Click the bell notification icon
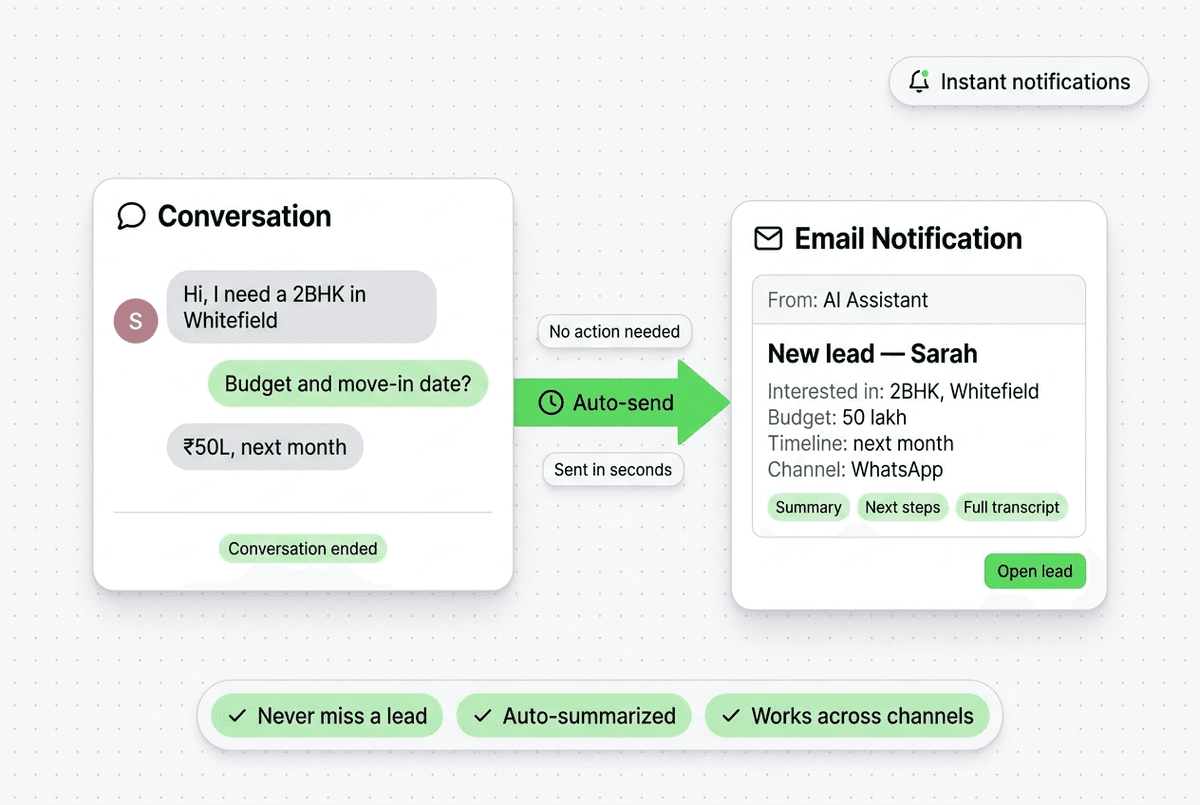Screen dimensions: 1200x805 919,82
